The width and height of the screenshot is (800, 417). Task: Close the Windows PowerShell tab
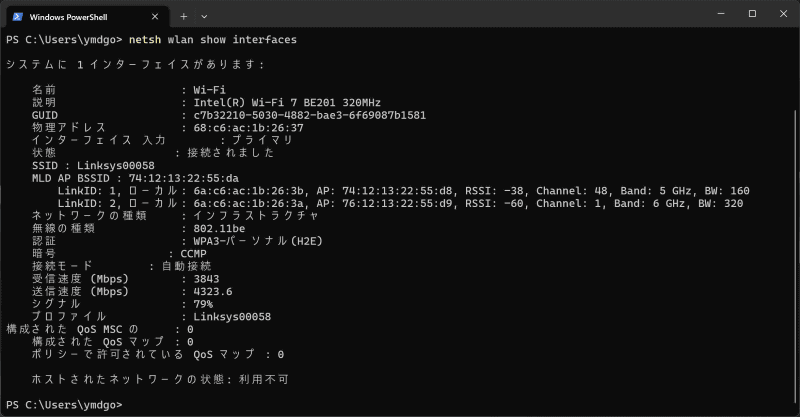point(152,17)
